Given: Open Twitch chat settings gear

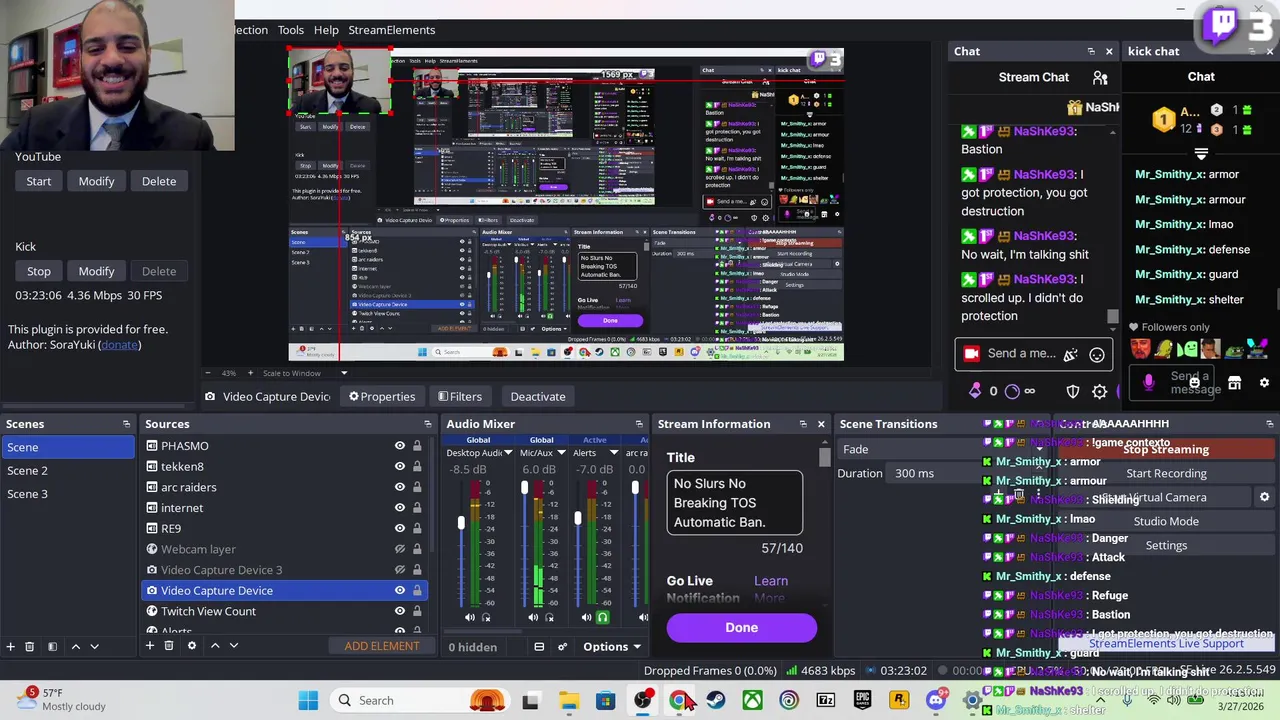Looking at the screenshot, I should 1099,391.
